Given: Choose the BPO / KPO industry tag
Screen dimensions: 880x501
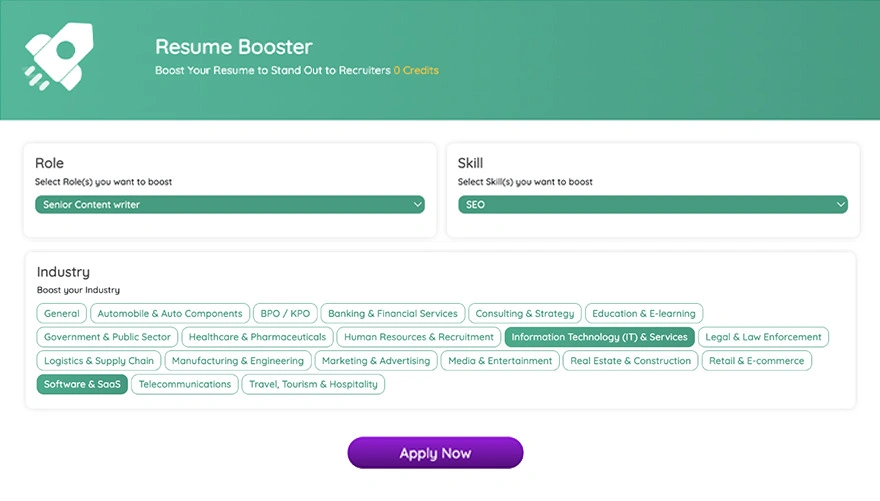Looking at the screenshot, I should (285, 313).
